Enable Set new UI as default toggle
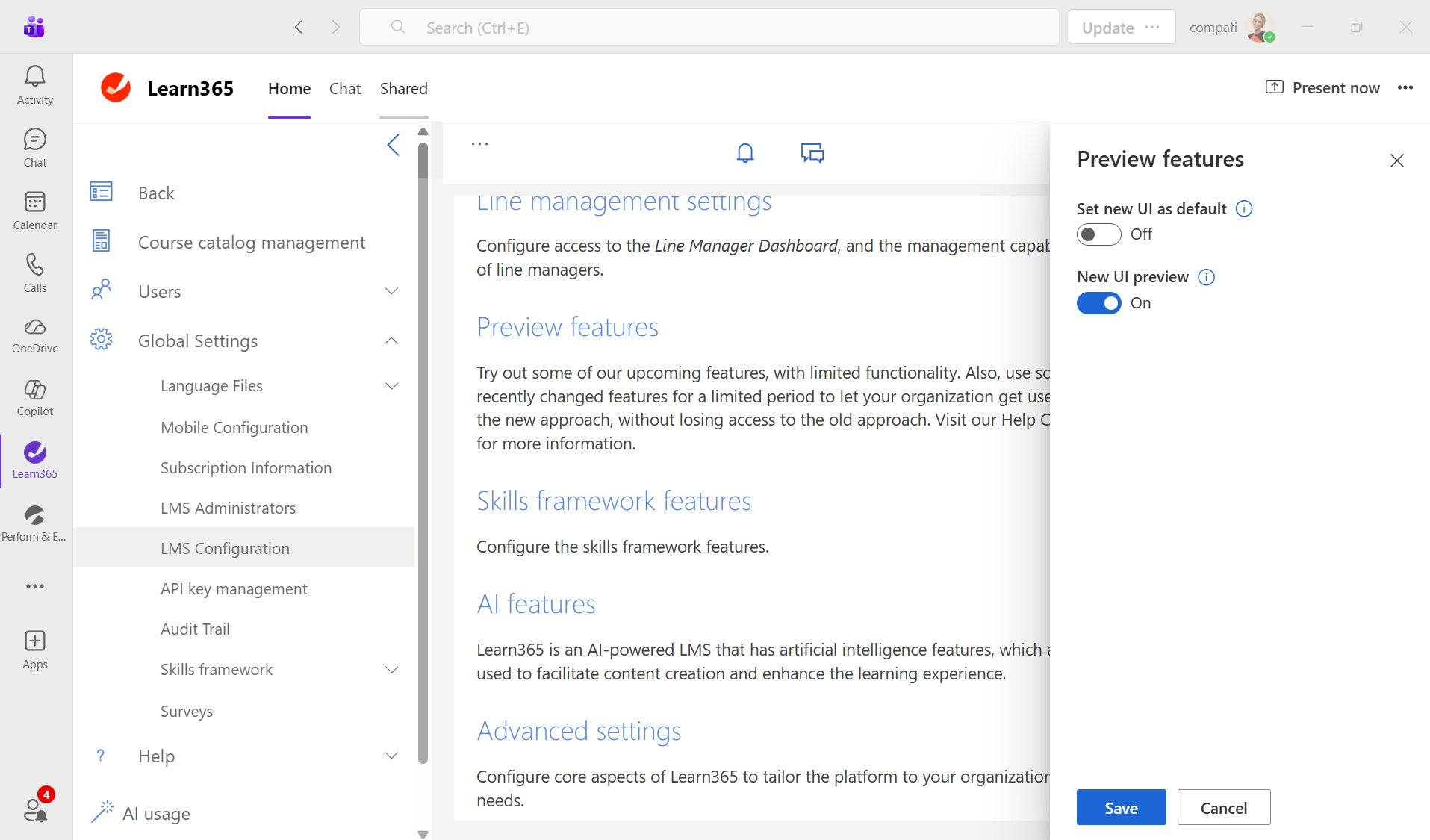1430x840 pixels. pyautogui.click(x=1098, y=234)
